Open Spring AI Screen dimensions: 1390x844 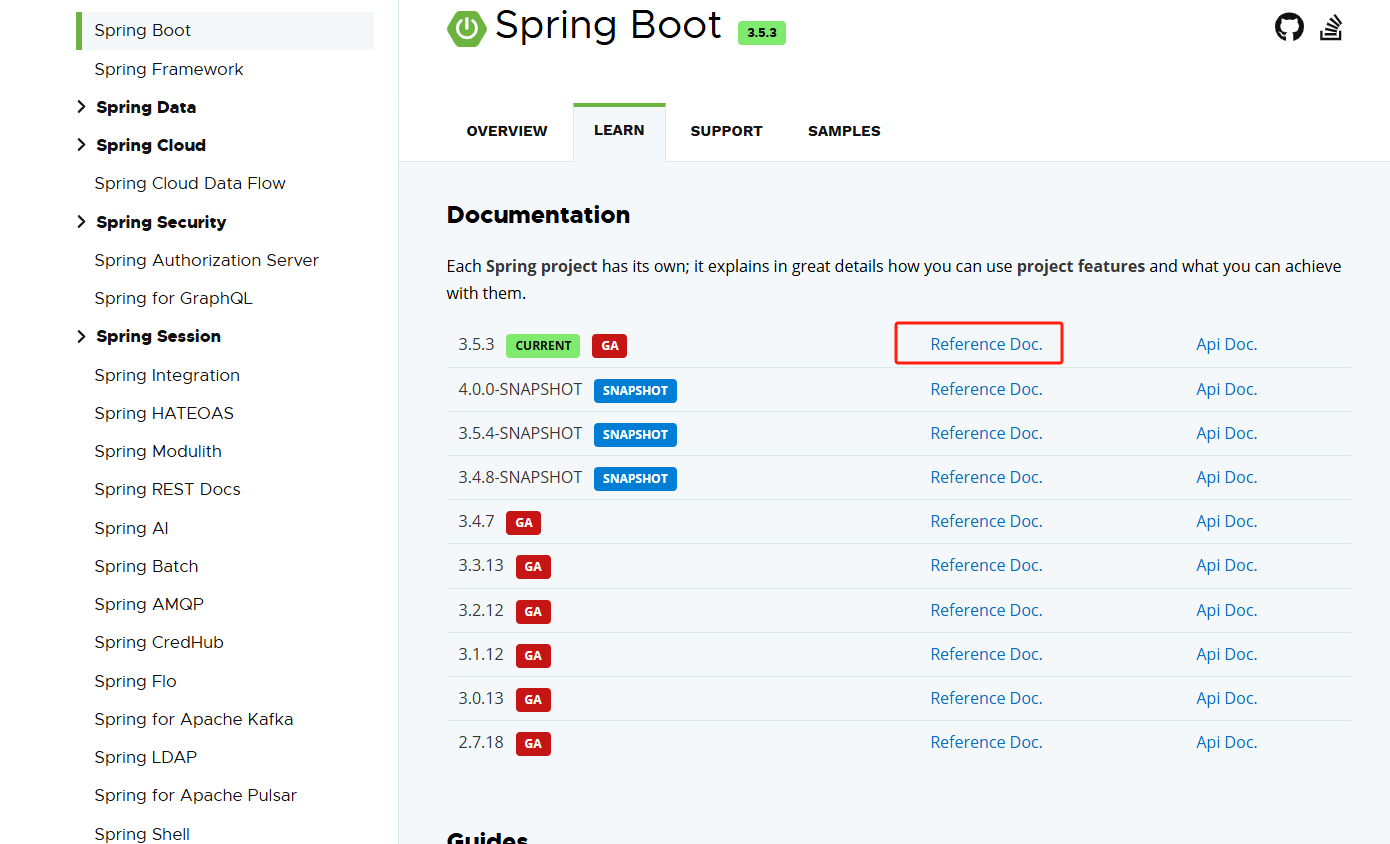[131, 528]
